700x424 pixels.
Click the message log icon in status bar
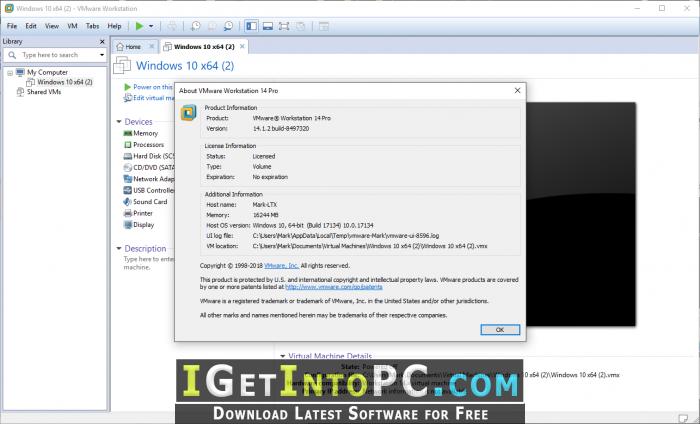click(683, 418)
